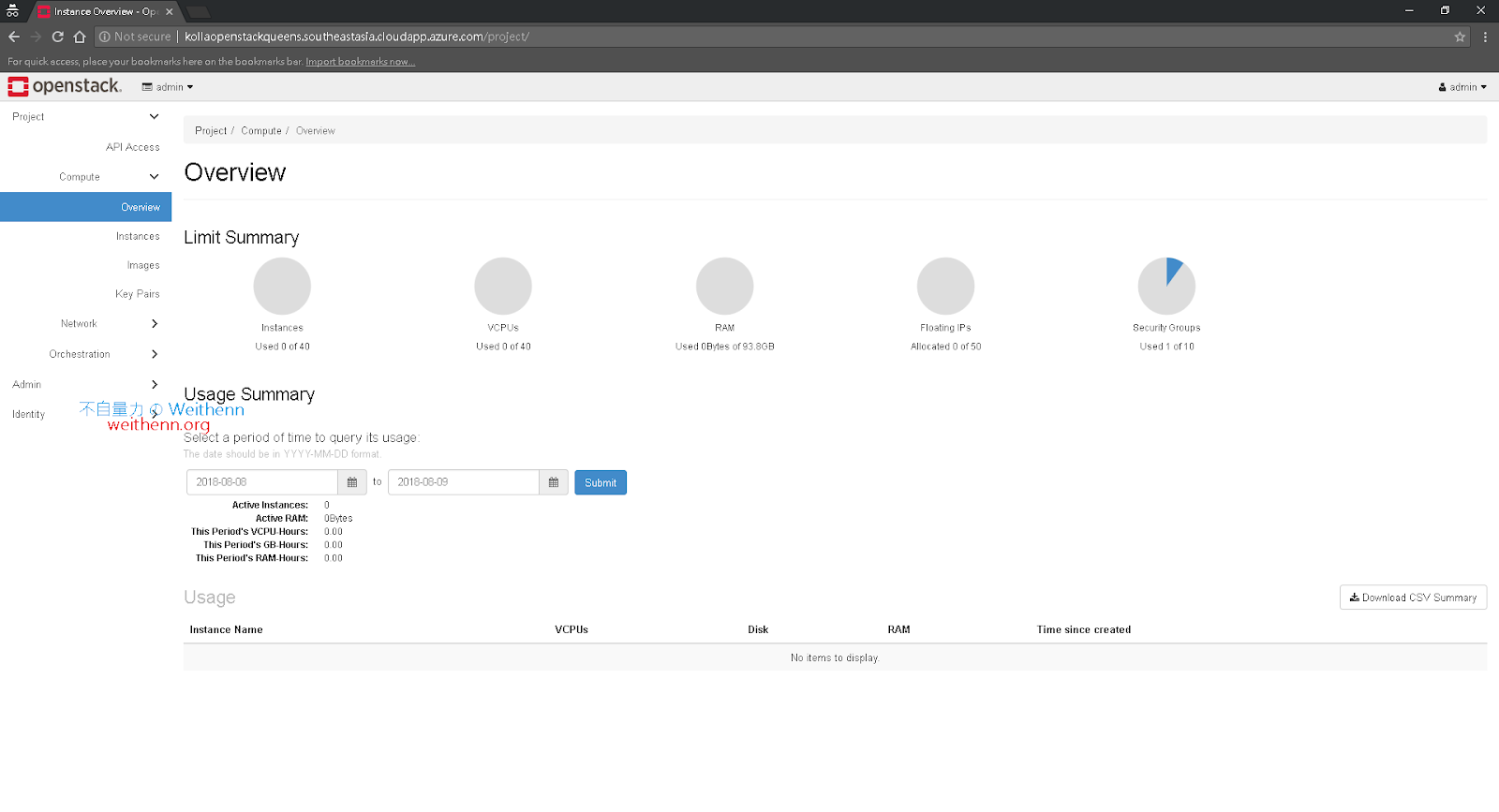Click 'Used 1 of 10' text
This screenshot has width=1499, height=812.
click(x=1166, y=347)
